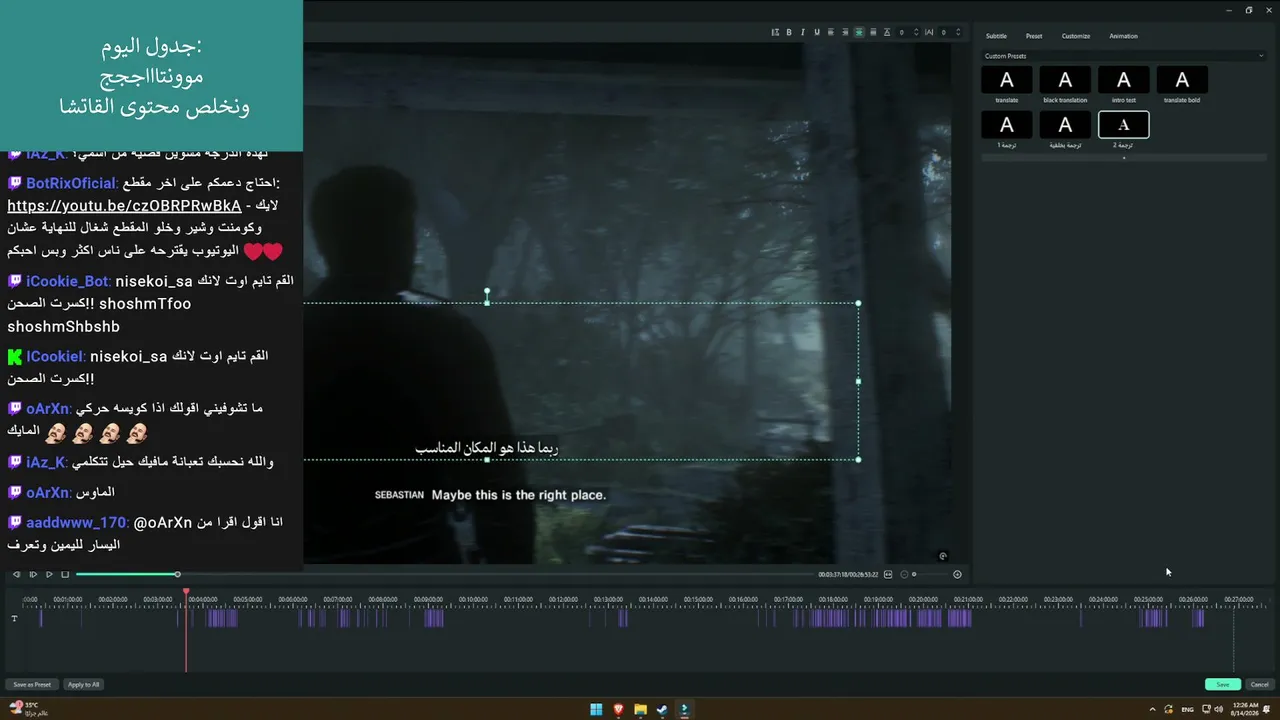Screen dimensions: 1280x720
Task: Open the Customize tab
Action: (1076, 36)
